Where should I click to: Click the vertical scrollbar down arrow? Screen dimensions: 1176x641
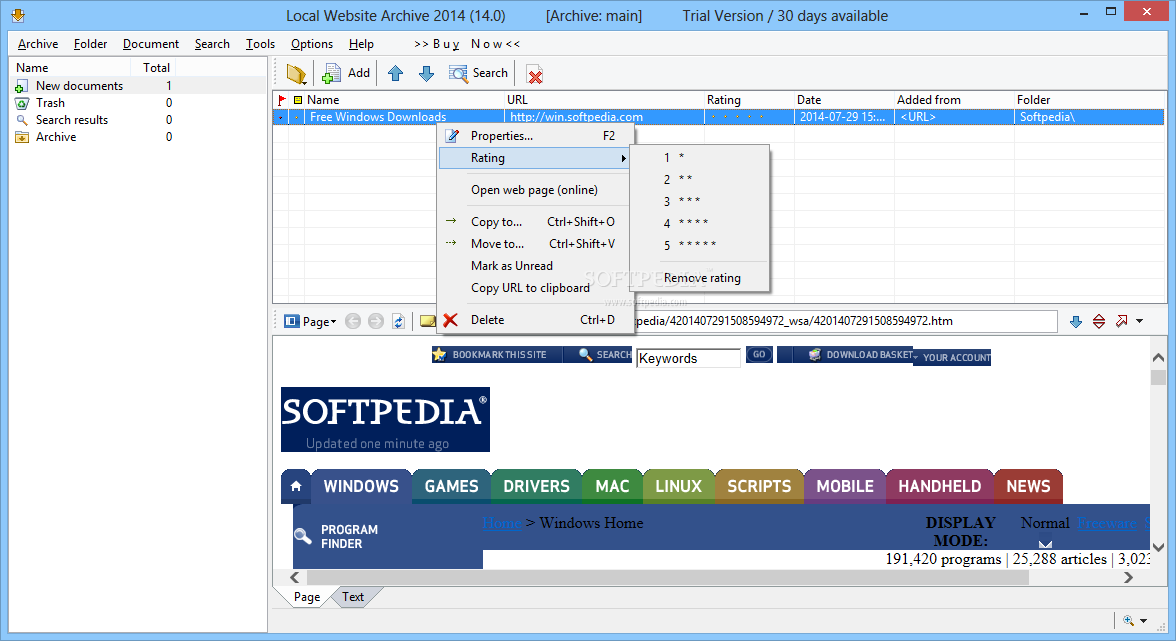click(x=1158, y=547)
